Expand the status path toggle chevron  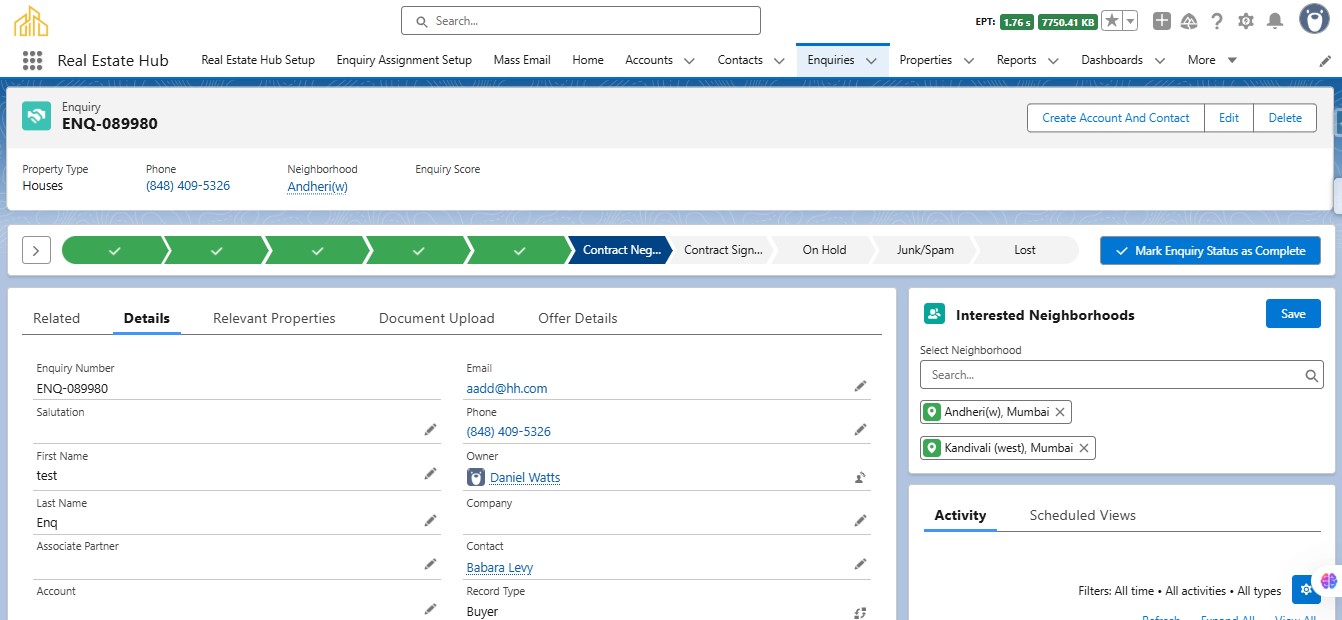click(36, 250)
